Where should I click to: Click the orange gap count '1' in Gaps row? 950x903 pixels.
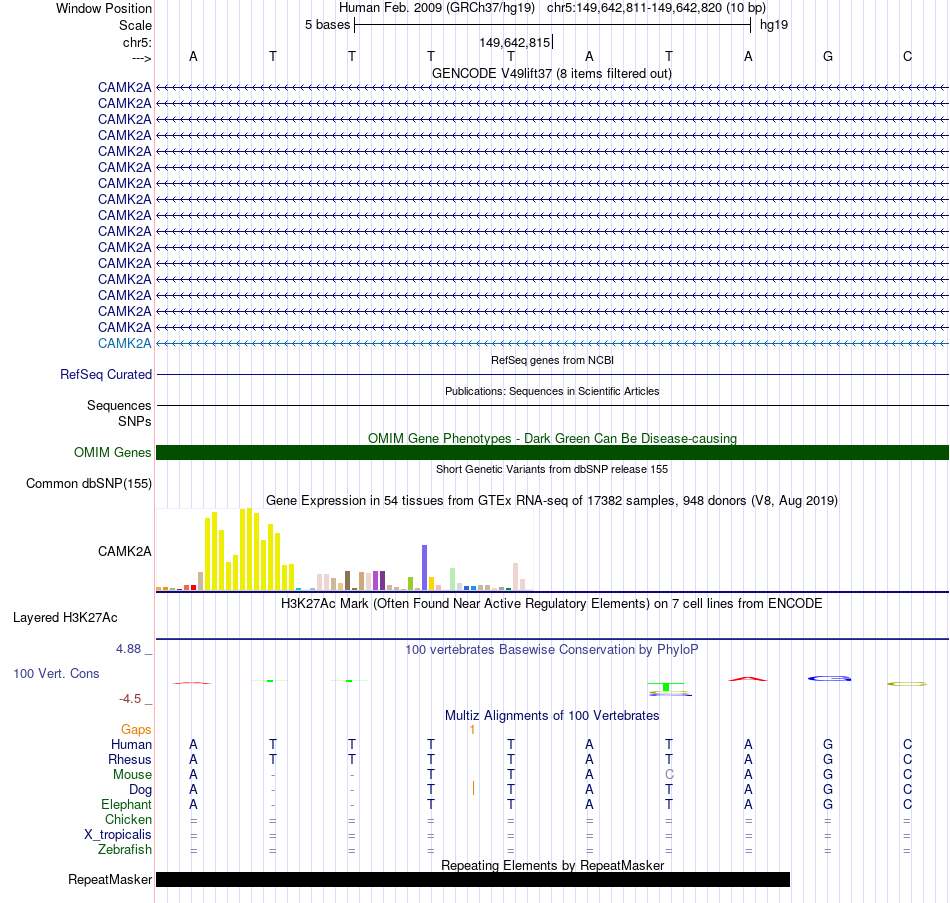473,730
